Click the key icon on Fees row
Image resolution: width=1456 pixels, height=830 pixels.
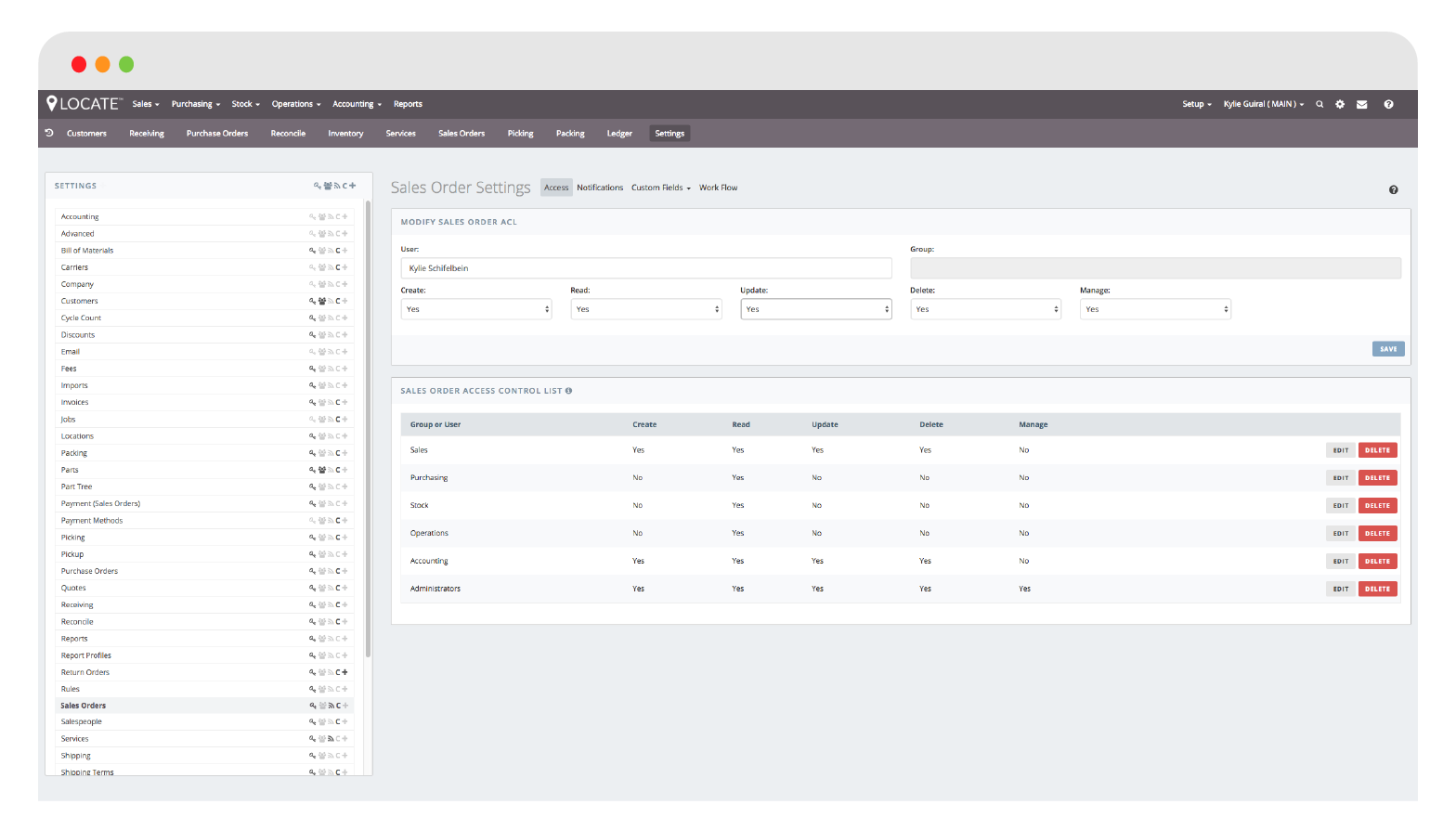pos(313,369)
